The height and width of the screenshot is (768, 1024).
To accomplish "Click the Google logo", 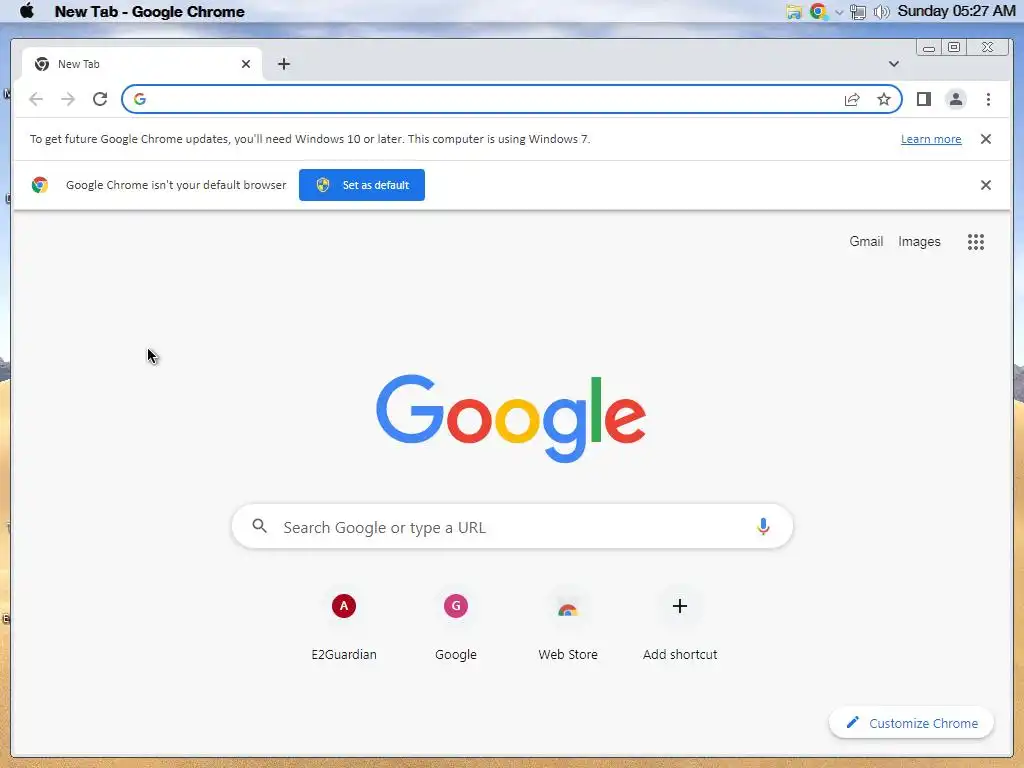I will pyautogui.click(x=511, y=418).
